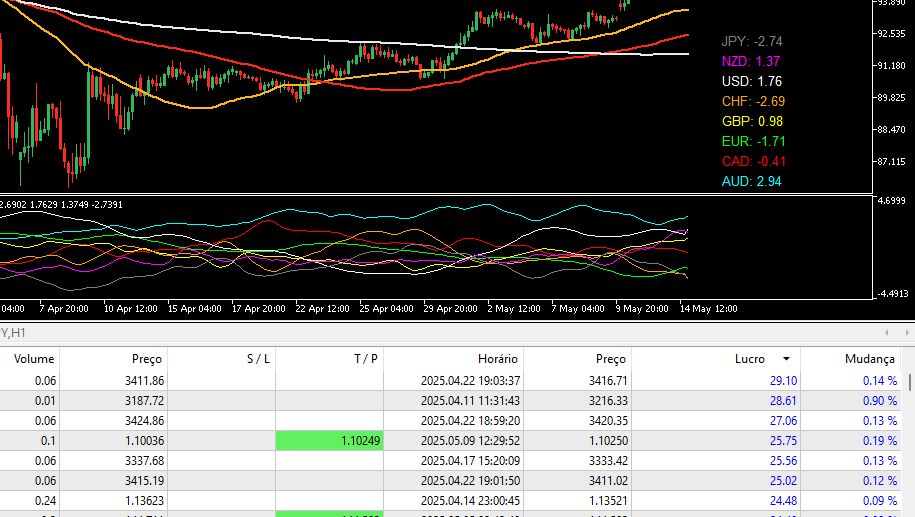Image resolution: width=915 pixels, height=517 pixels.
Task: Select change value 0.90 %
Action: point(880,401)
